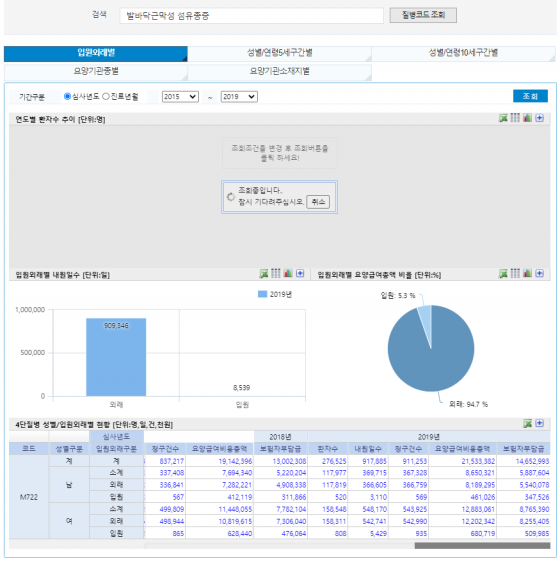Show grid icon for 요양급여총액 비율 panel
The height and width of the screenshot is (561, 560).
[515, 273]
